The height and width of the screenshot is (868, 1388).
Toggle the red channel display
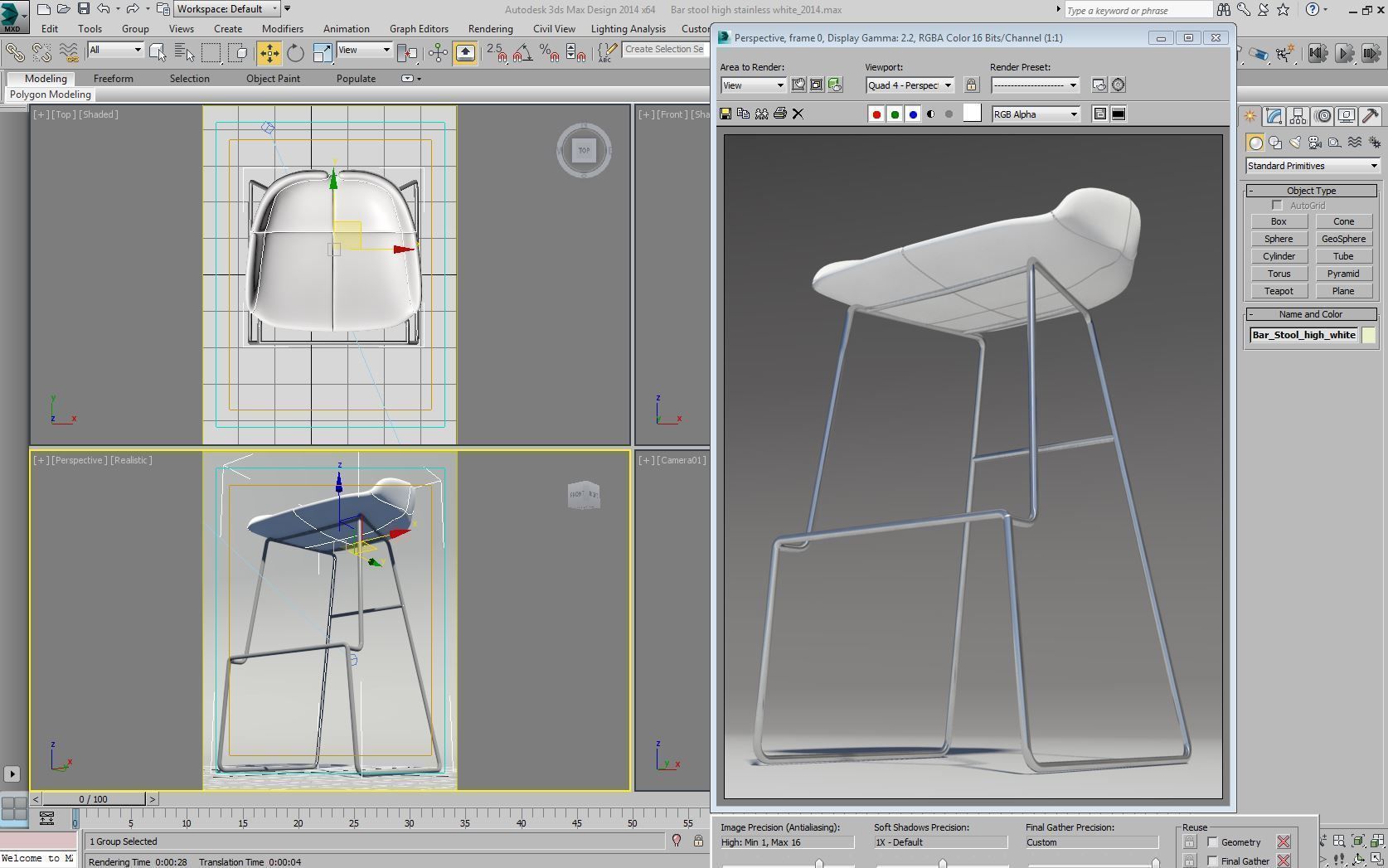876,114
